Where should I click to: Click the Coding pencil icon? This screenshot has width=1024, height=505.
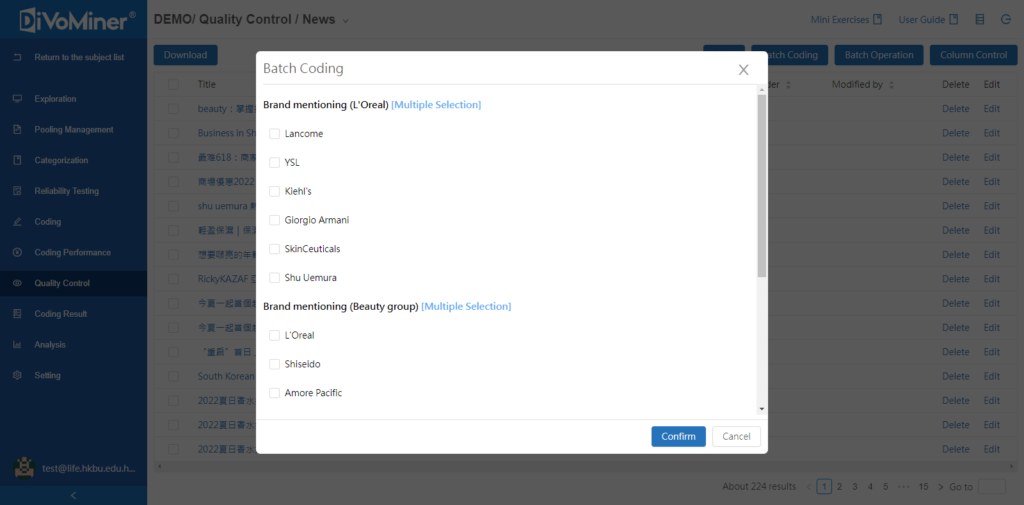click(x=18, y=222)
